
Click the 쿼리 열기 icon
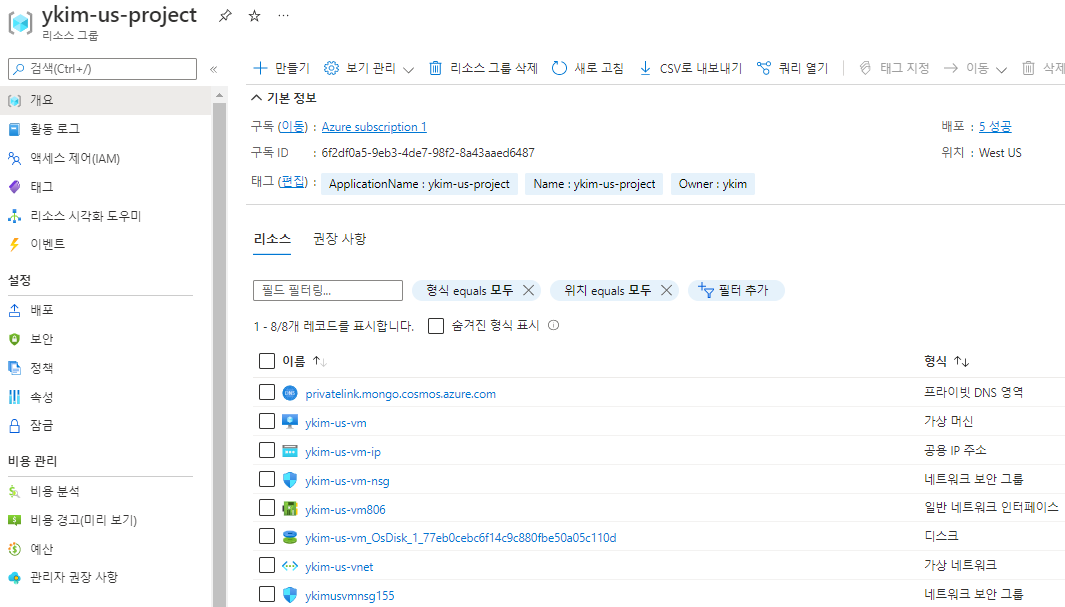[764, 68]
